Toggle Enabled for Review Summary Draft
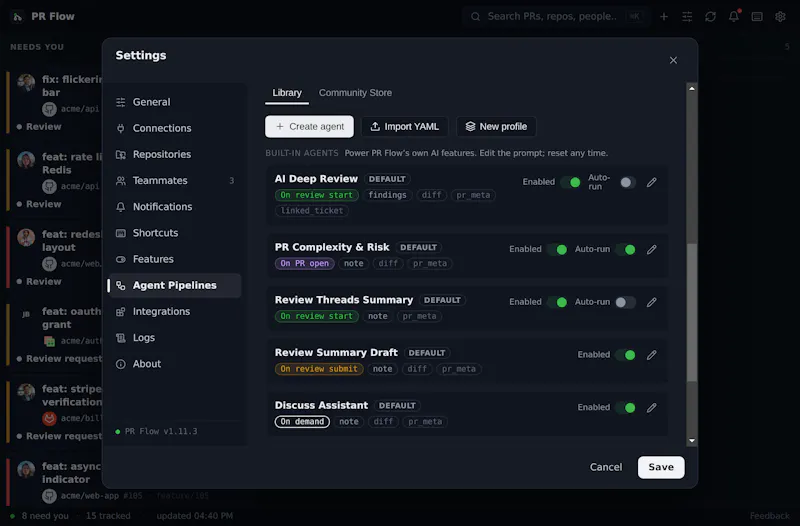This screenshot has width=800, height=526. tap(626, 355)
